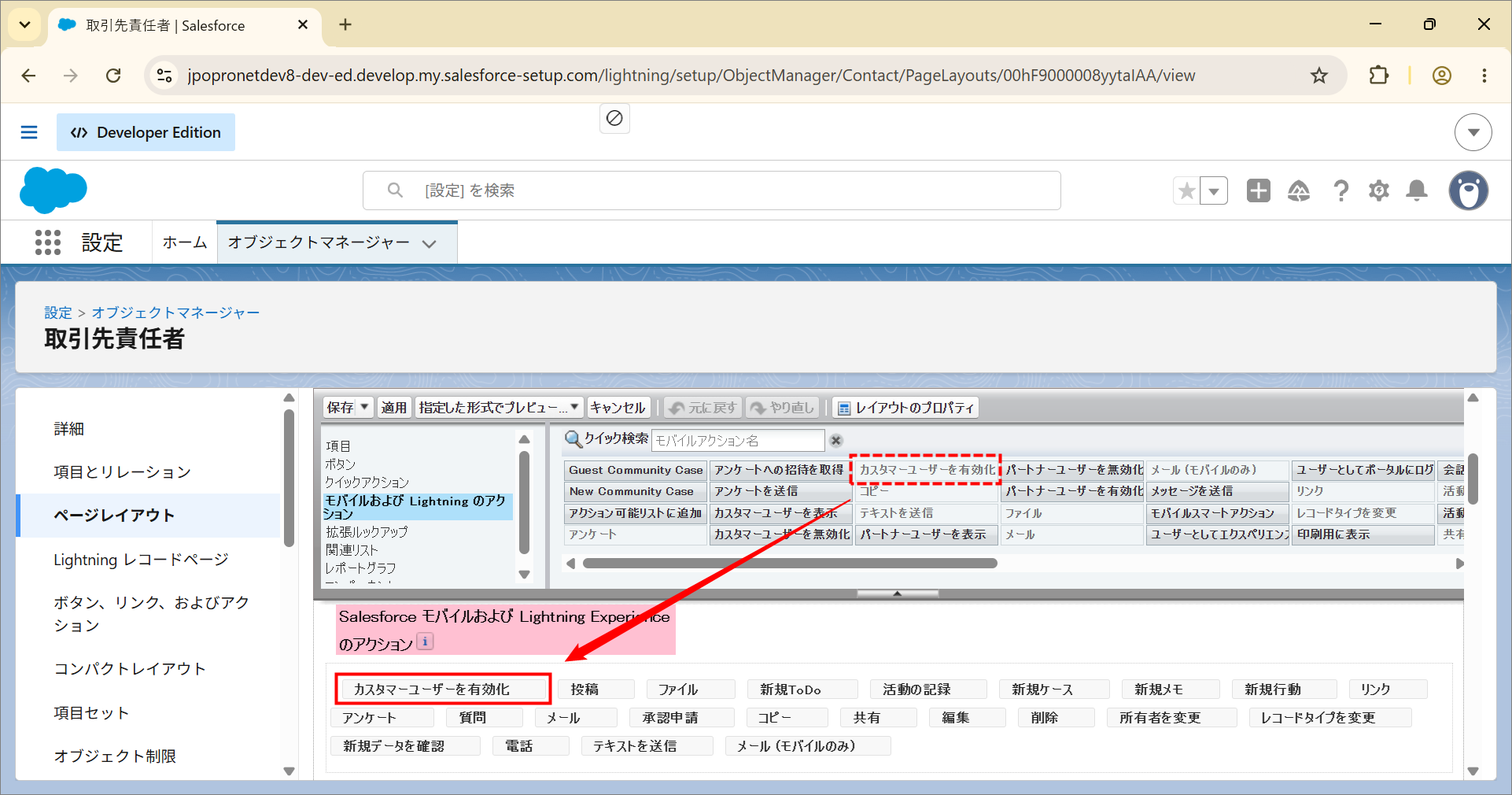Click the Trailhead guidance icon
The height and width of the screenshot is (795, 1512).
click(x=1299, y=190)
